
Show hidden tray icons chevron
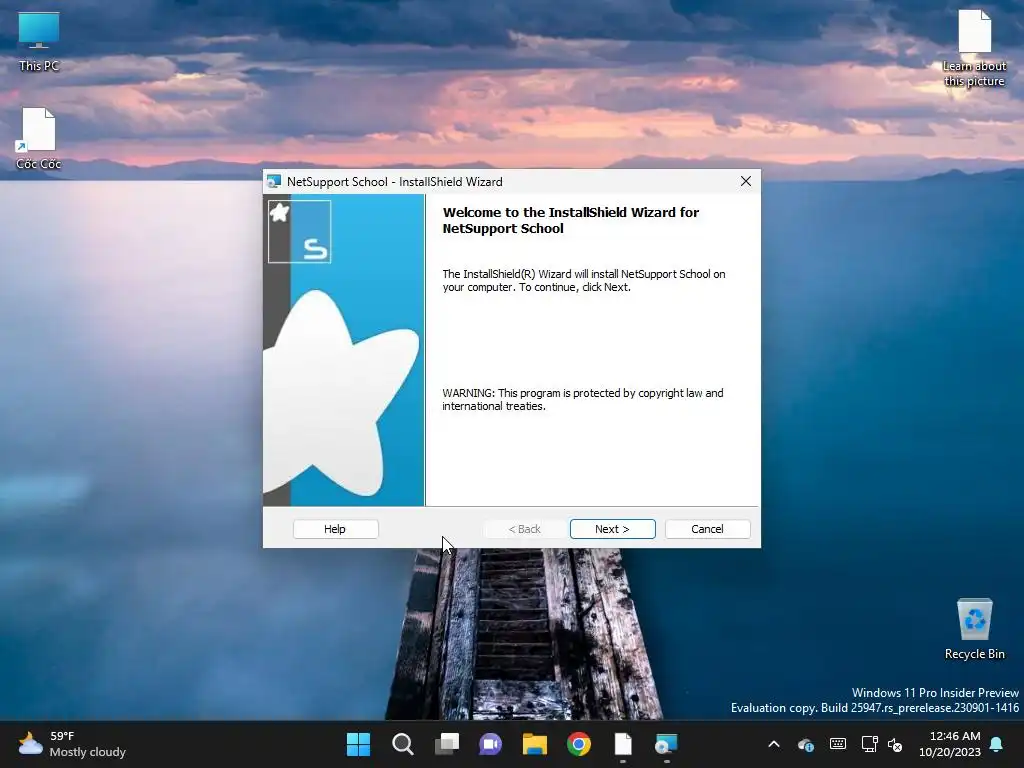(774, 744)
